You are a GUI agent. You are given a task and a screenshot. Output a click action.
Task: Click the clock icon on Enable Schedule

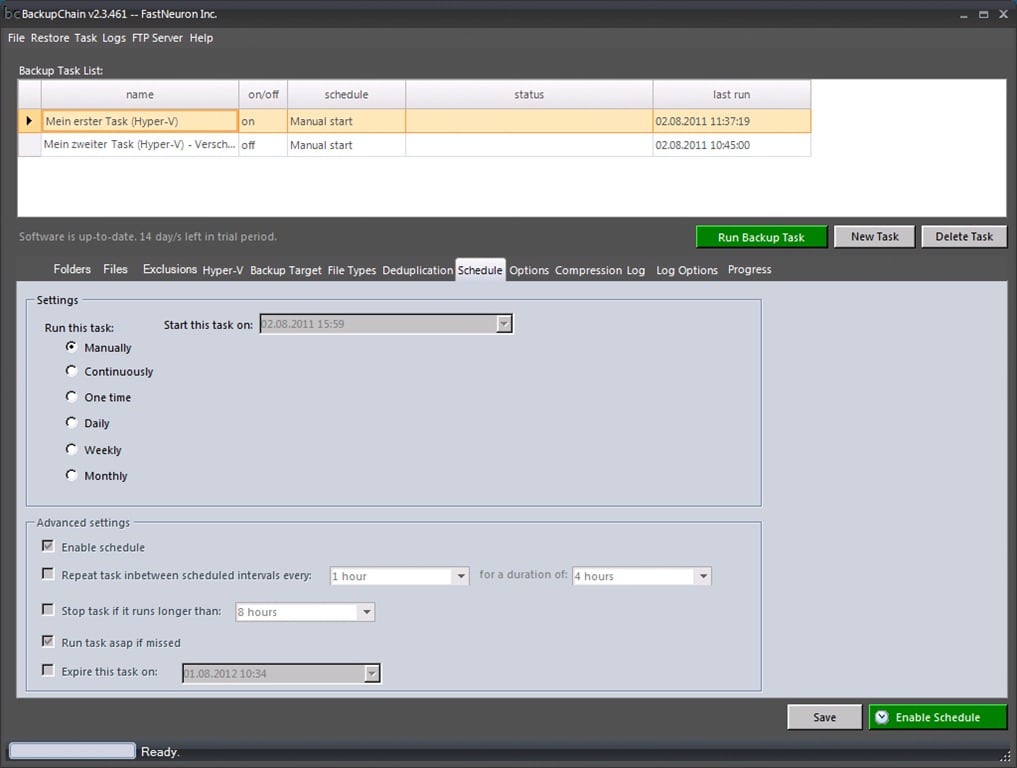[881, 717]
